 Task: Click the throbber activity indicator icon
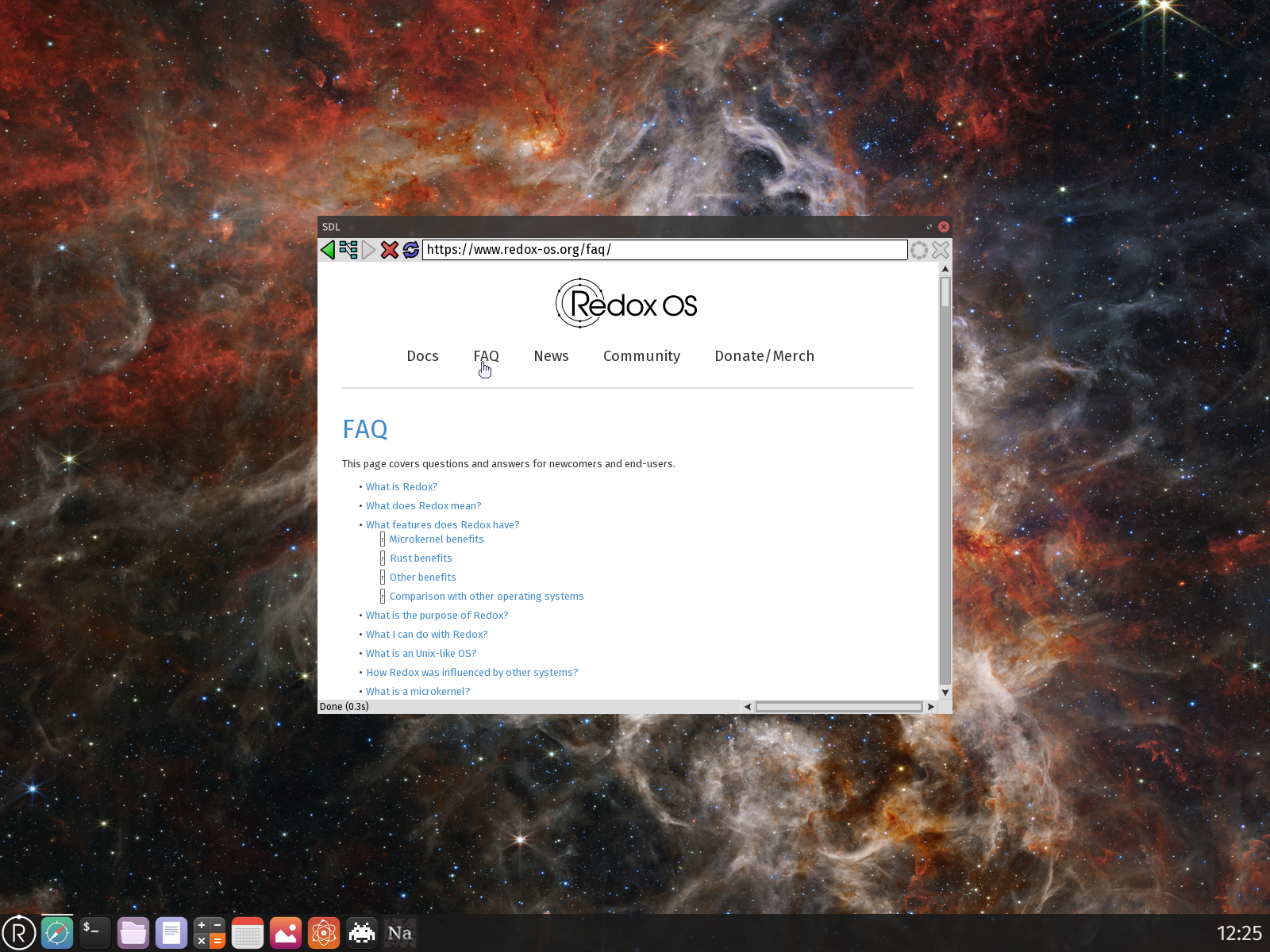pos(919,250)
